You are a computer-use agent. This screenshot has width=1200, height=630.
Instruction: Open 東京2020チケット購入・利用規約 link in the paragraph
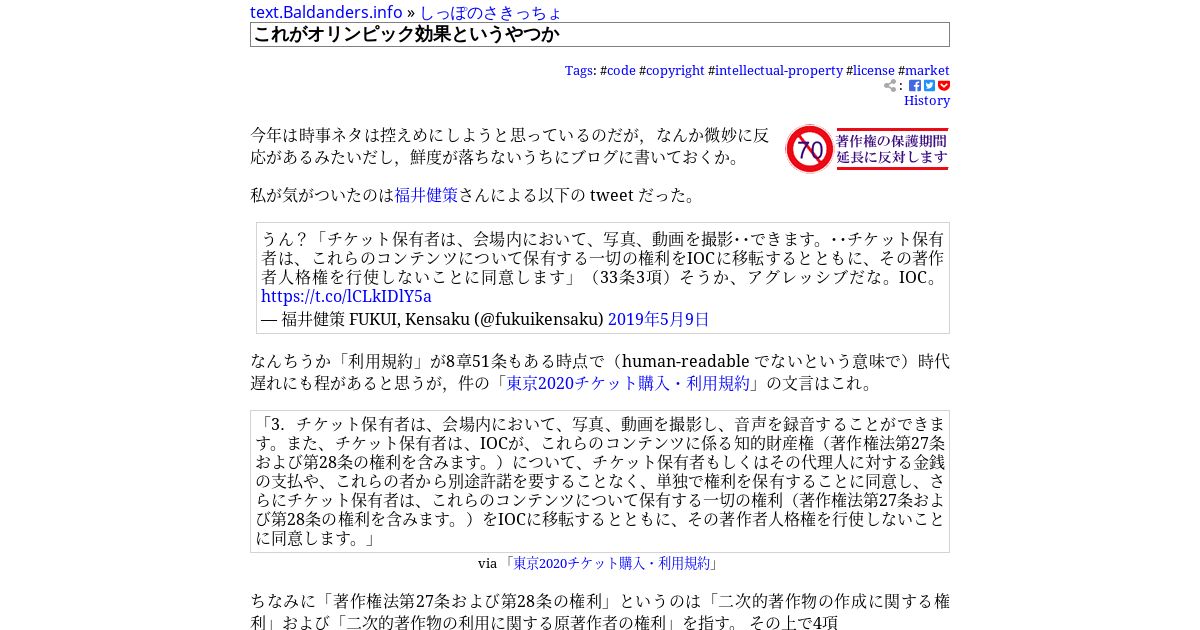(x=628, y=383)
